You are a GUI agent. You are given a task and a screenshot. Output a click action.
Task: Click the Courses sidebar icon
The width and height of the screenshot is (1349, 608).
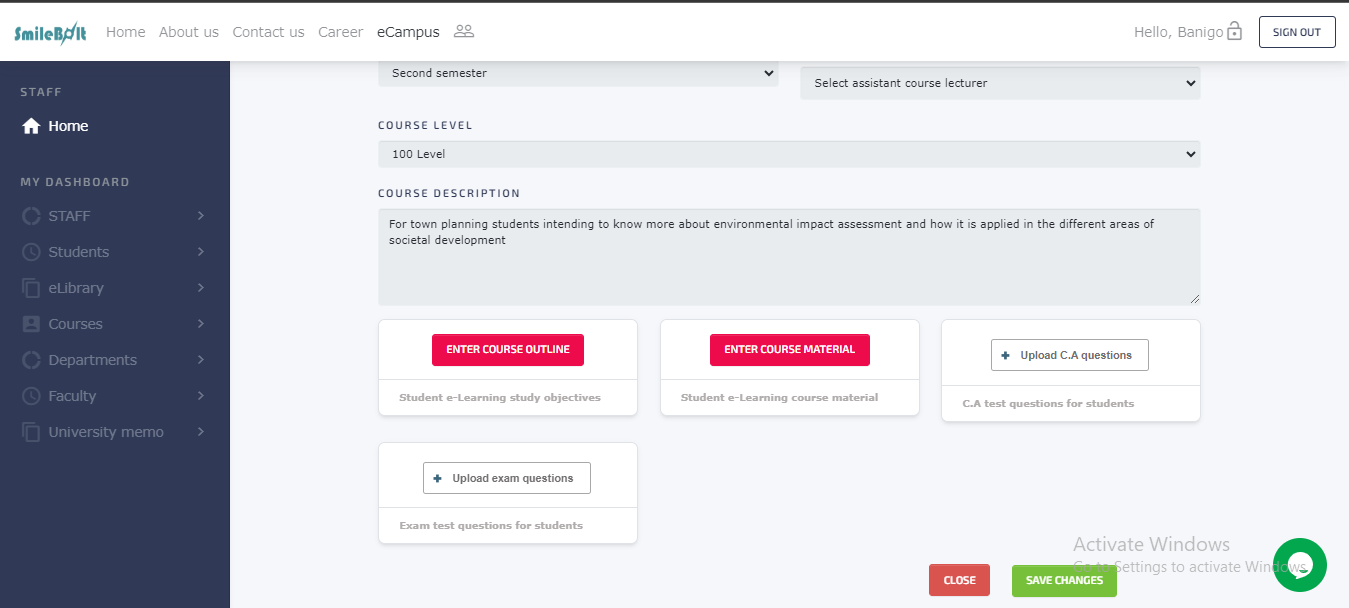click(x=31, y=324)
